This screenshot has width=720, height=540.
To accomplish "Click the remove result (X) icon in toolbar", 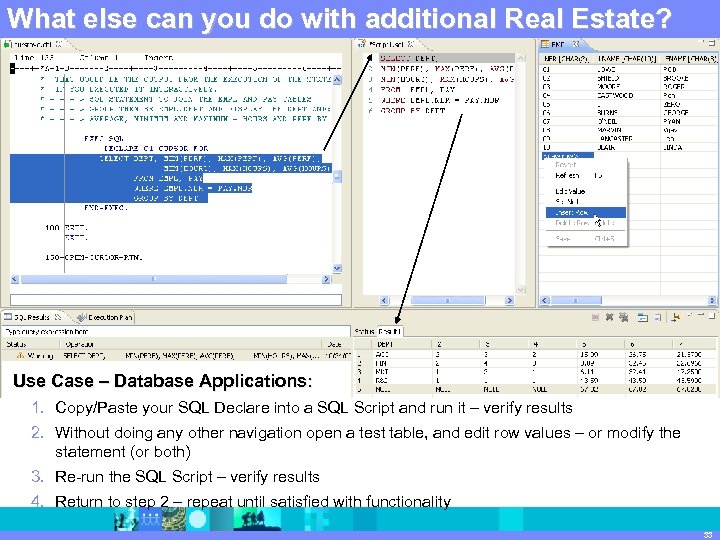I will point(609,317).
